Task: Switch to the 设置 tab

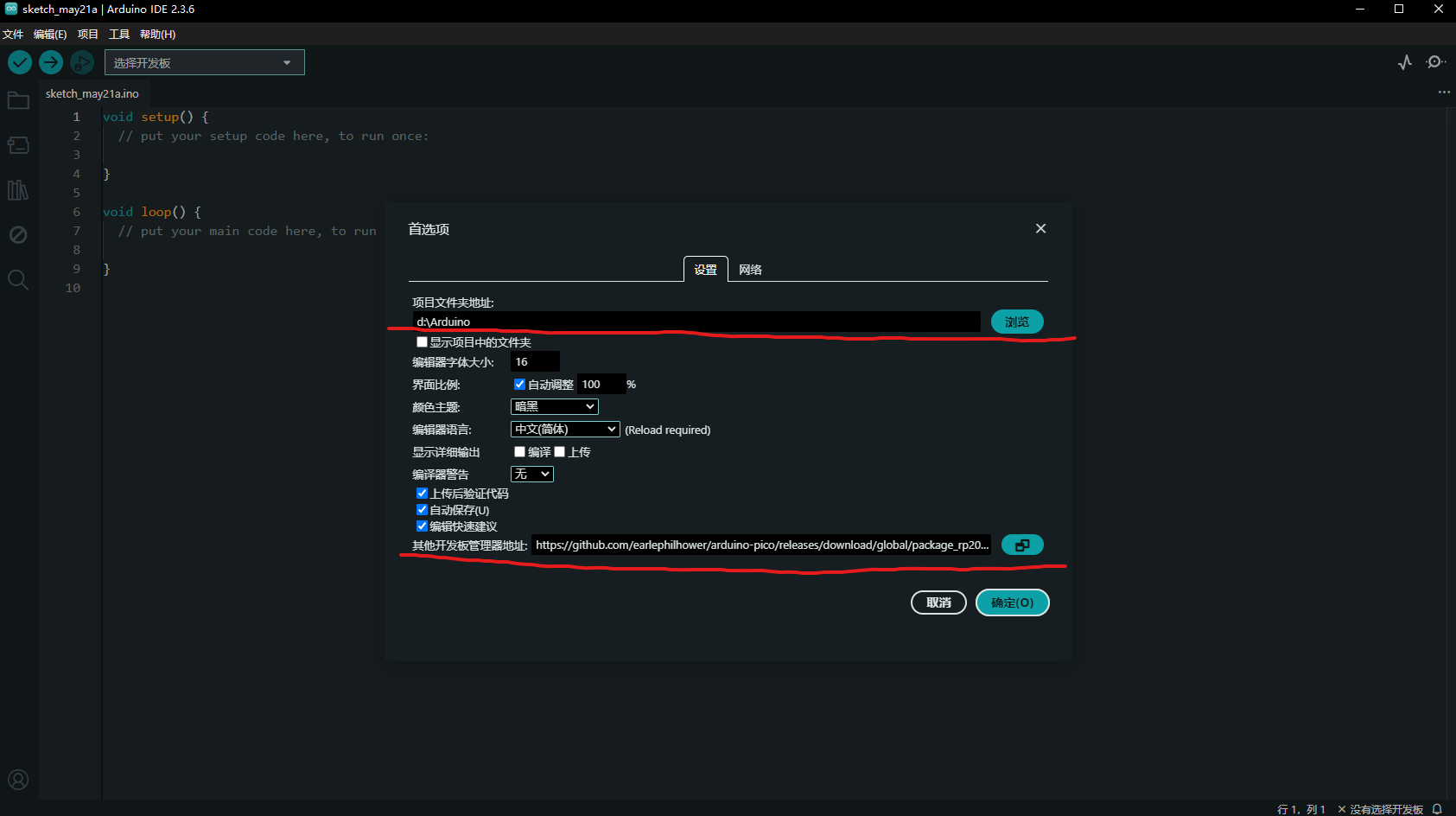Action: (x=706, y=269)
